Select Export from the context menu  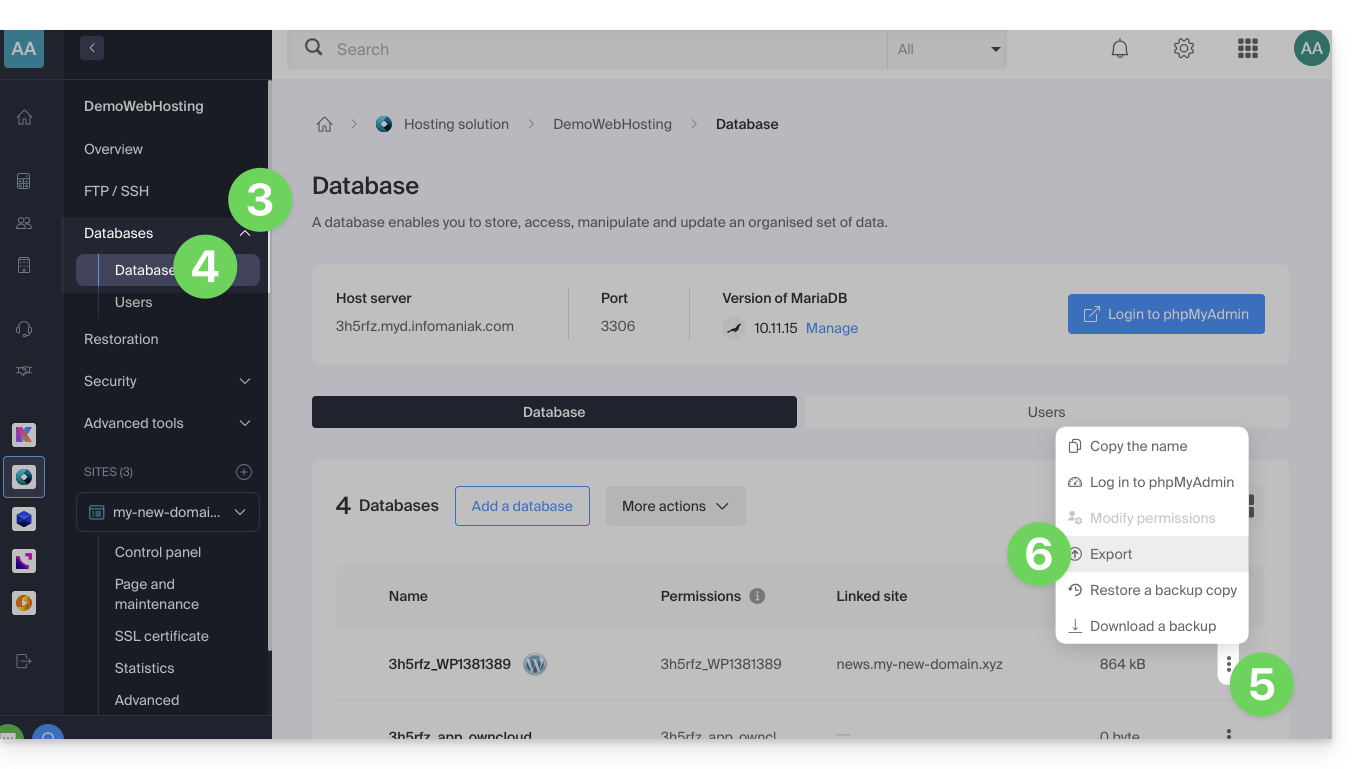click(x=1111, y=554)
